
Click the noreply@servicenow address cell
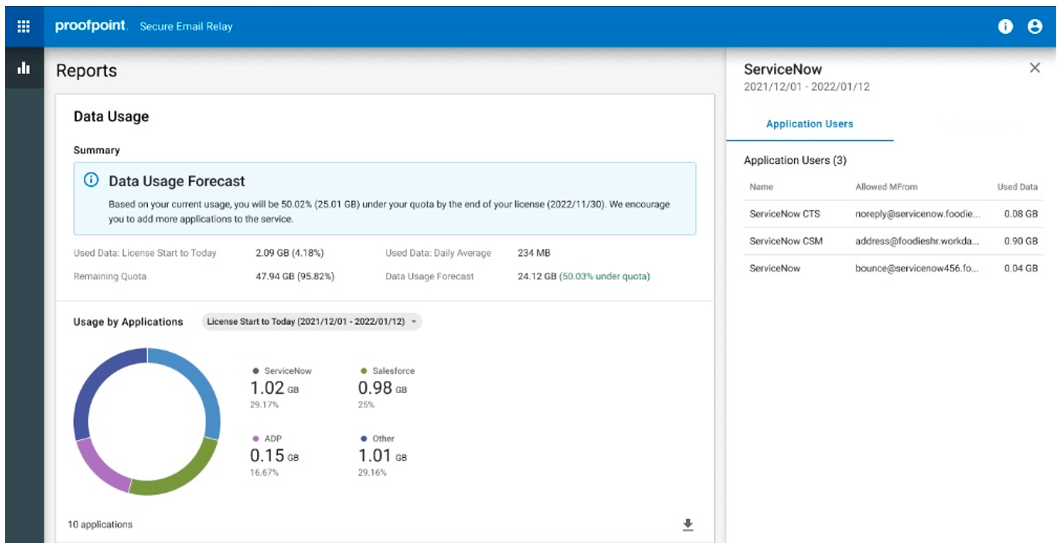click(917, 214)
